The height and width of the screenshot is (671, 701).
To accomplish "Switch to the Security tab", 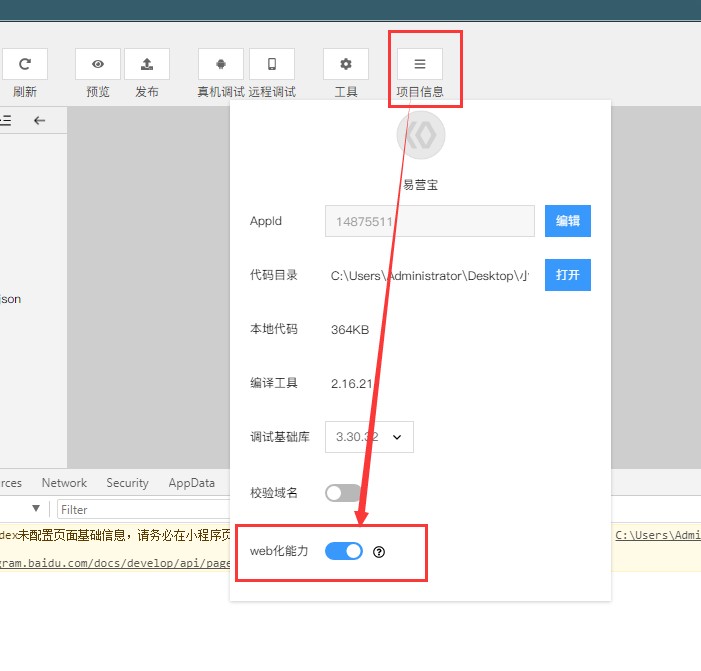I will point(127,483).
